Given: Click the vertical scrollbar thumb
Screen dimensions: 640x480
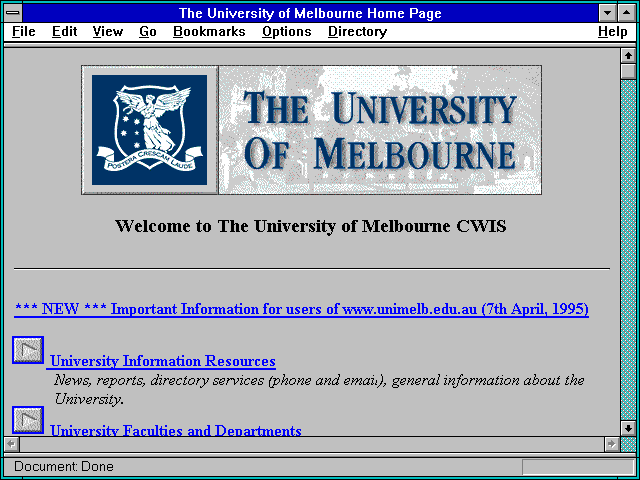Looking at the screenshot, I should click(x=628, y=71).
